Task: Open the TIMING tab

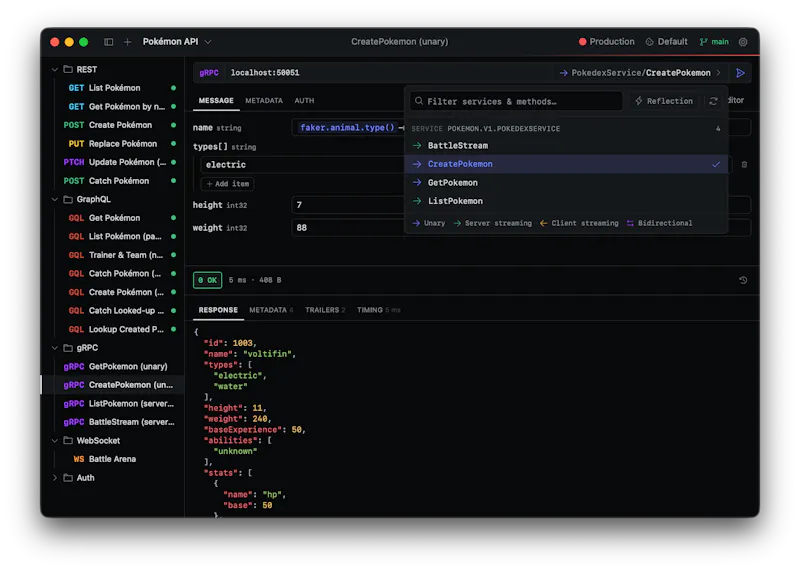Action: (379, 310)
